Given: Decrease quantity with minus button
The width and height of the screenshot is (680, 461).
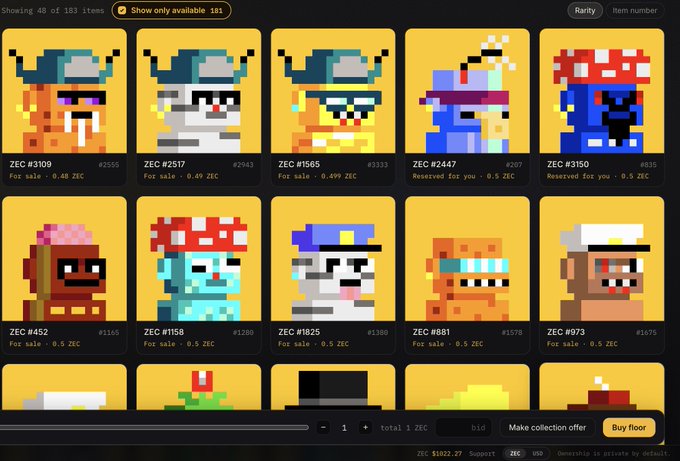Looking at the screenshot, I should pyautogui.click(x=323, y=428).
